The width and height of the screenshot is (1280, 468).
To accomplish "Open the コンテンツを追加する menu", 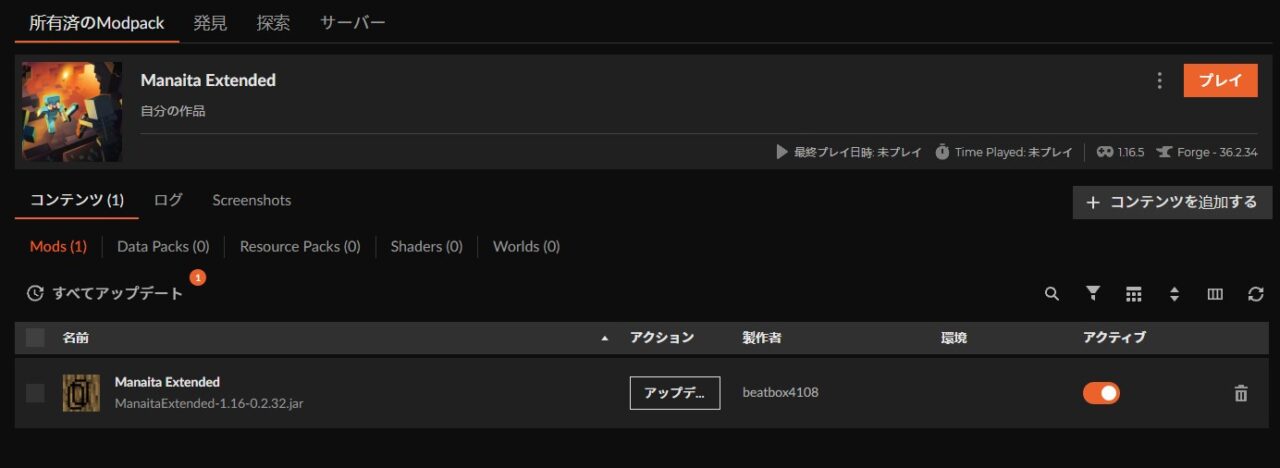I will [x=1172, y=202].
